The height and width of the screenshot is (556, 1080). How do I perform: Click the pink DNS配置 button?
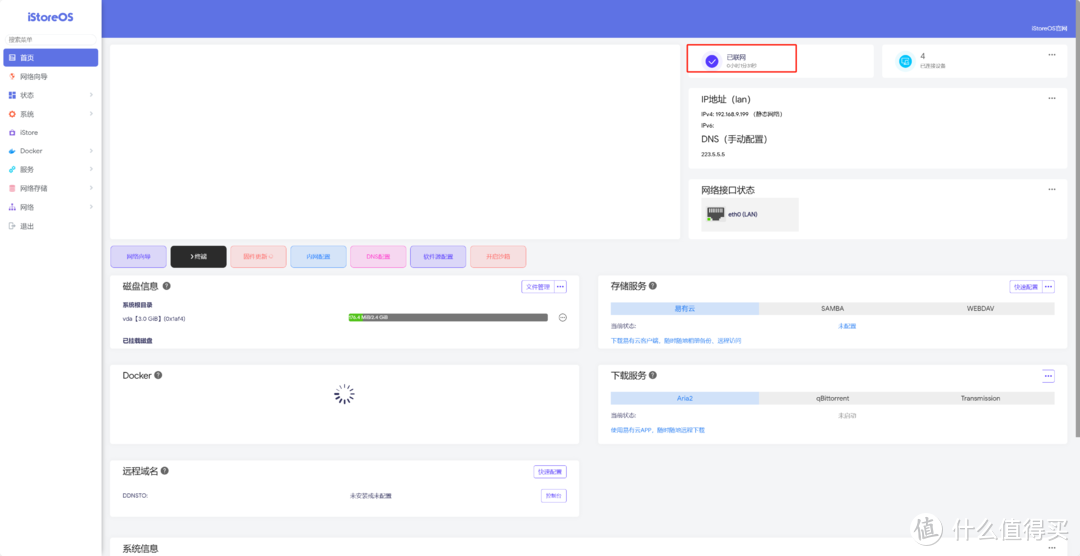pyautogui.click(x=378, y=256)
